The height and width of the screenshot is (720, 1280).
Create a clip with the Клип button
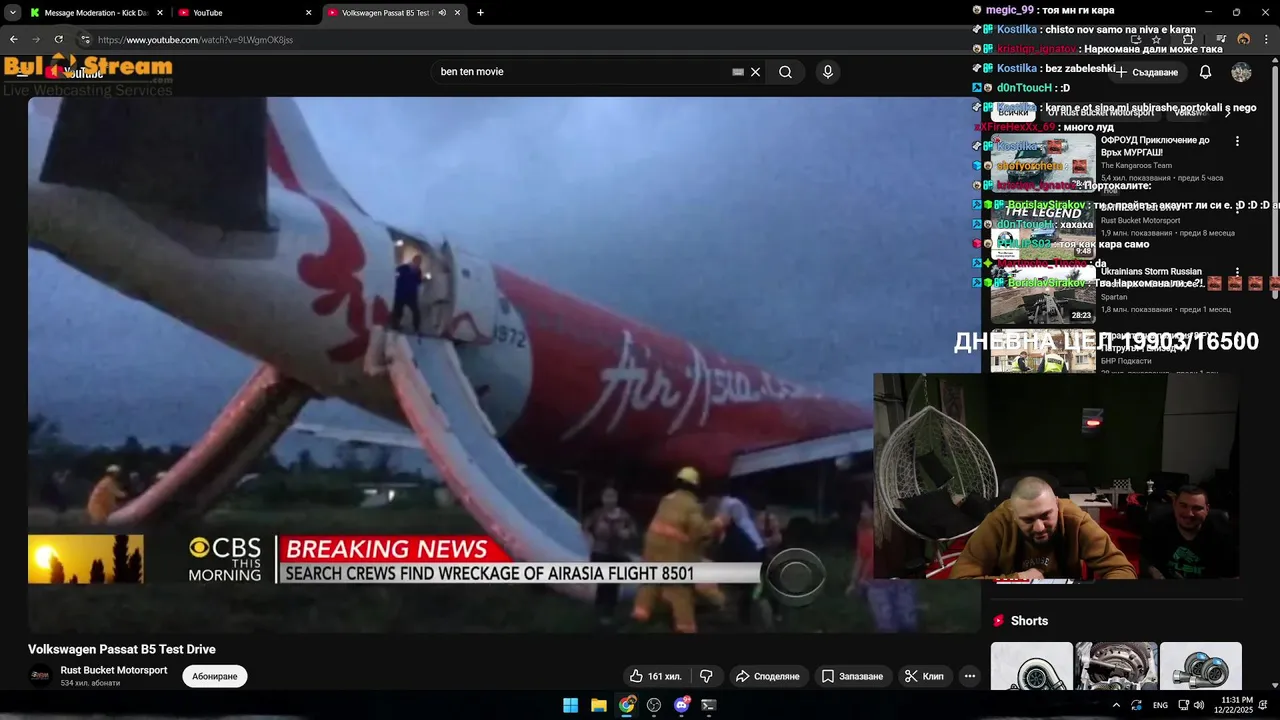[x=924, y=677]
